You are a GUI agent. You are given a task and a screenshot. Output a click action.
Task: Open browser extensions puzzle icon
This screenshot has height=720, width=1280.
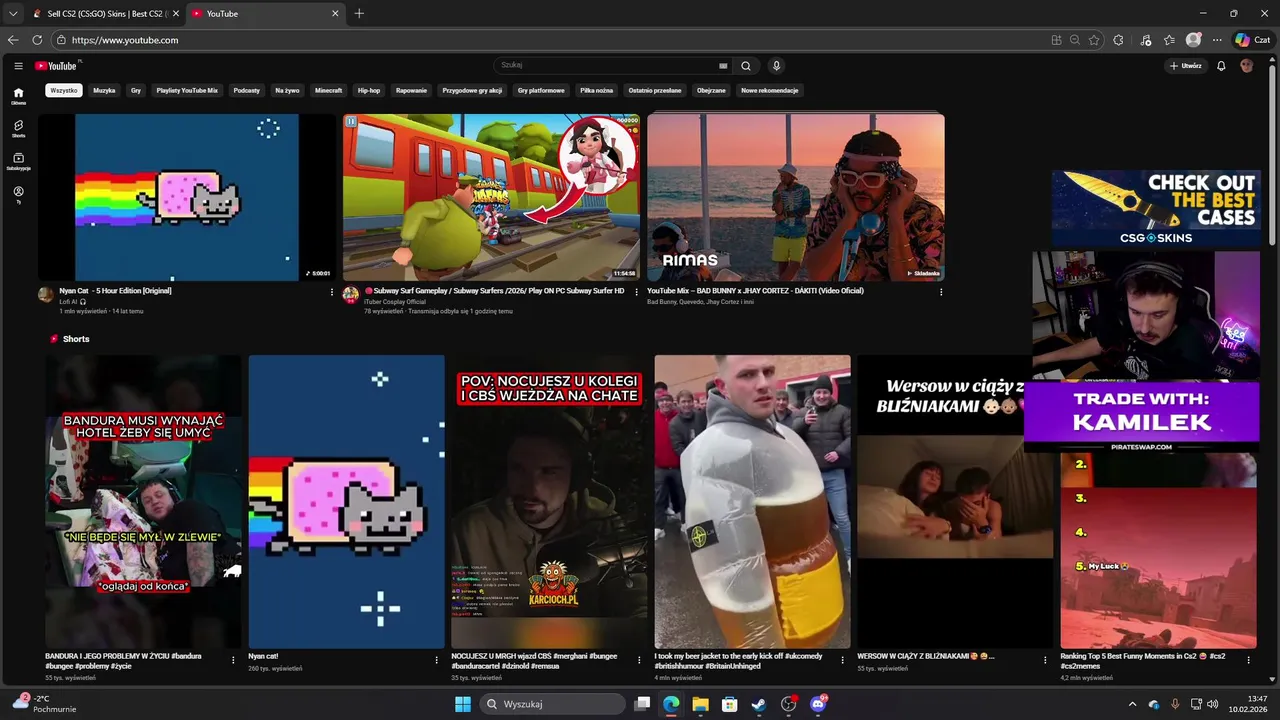1118,40
